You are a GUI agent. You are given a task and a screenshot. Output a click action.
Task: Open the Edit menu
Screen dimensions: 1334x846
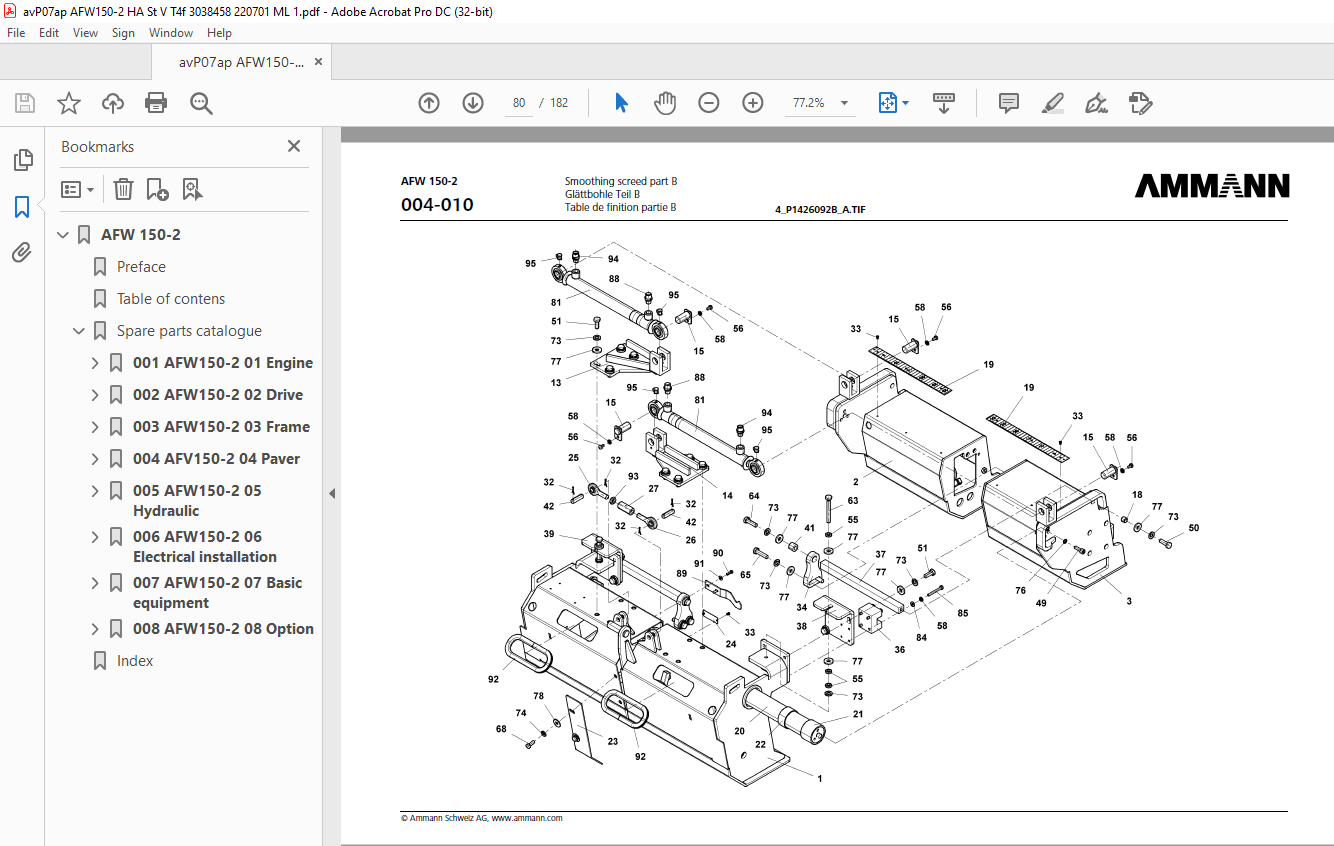point(49,33)
